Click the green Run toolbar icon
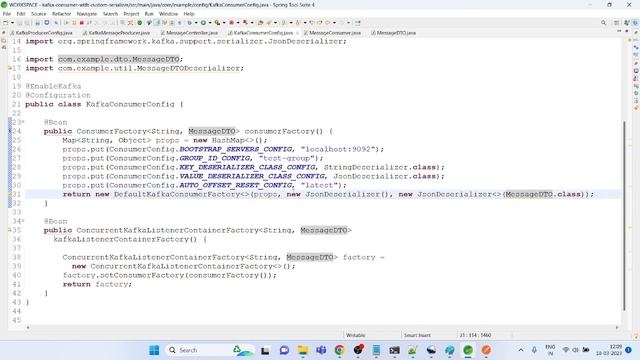The width and height of the screenshot is (640, 360). coord(203,23)
